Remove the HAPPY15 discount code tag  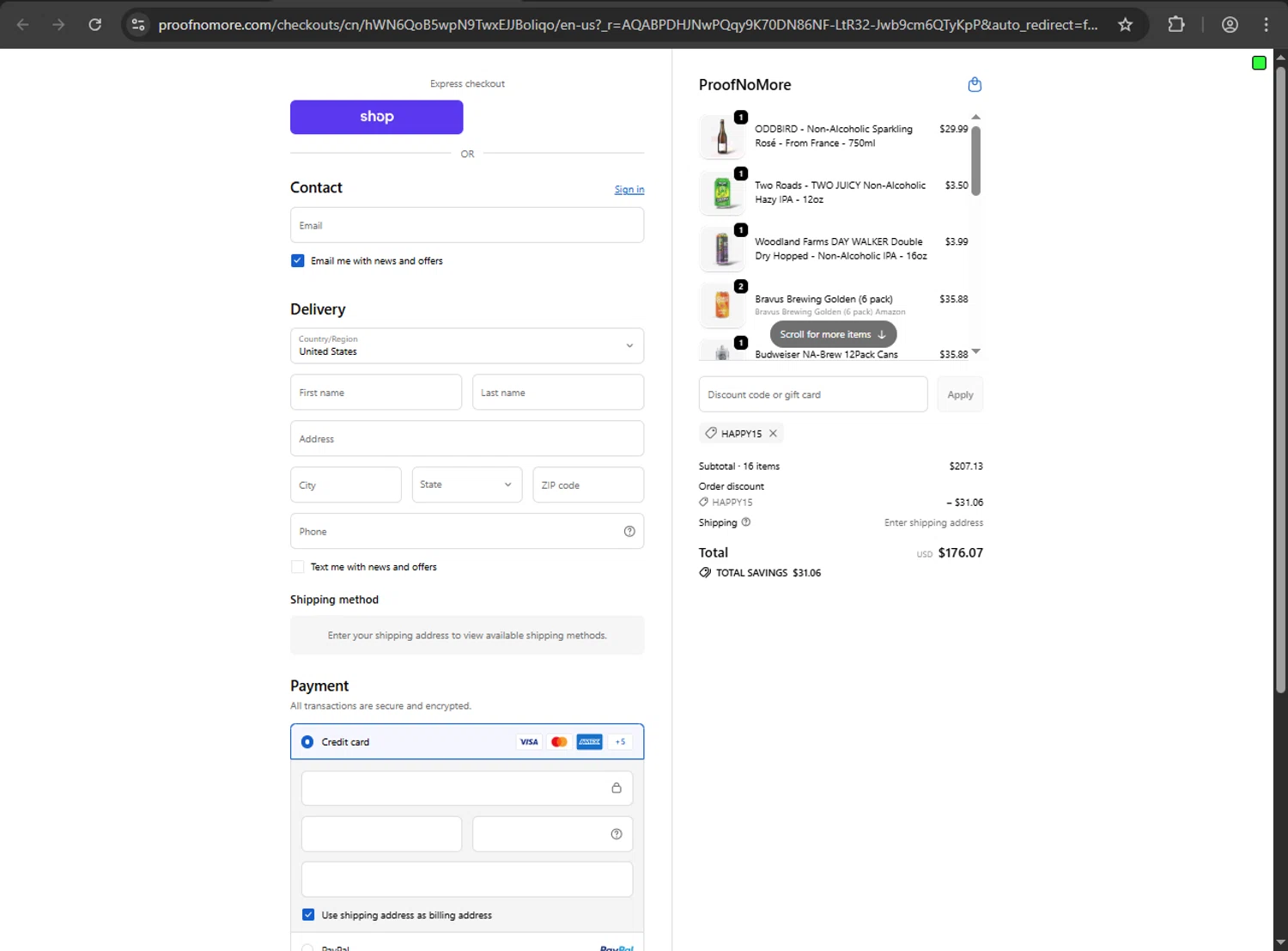(773, 433)
